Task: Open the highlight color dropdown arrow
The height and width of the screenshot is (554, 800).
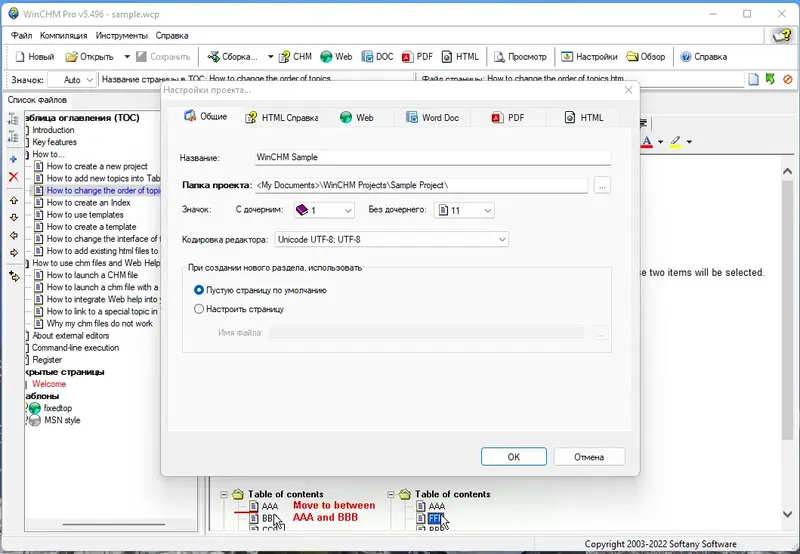Action: [689, 142]
